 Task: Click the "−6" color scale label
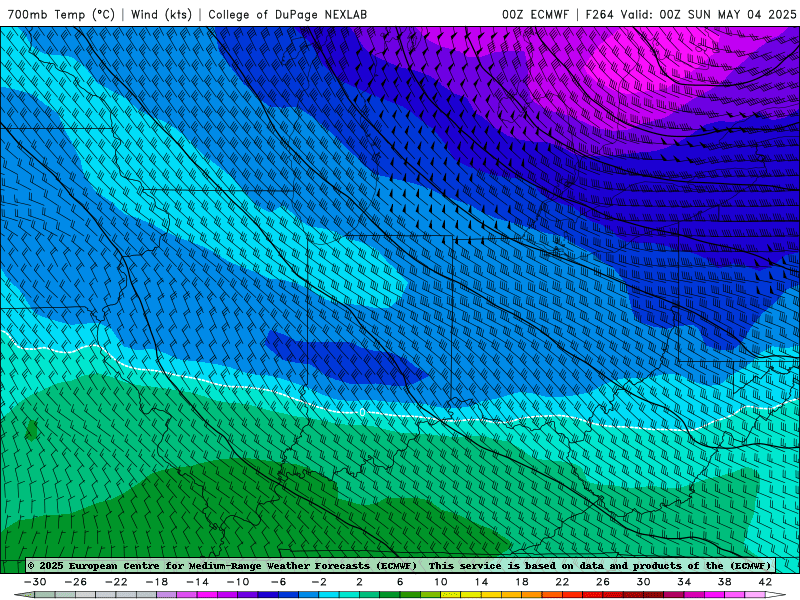279,582
